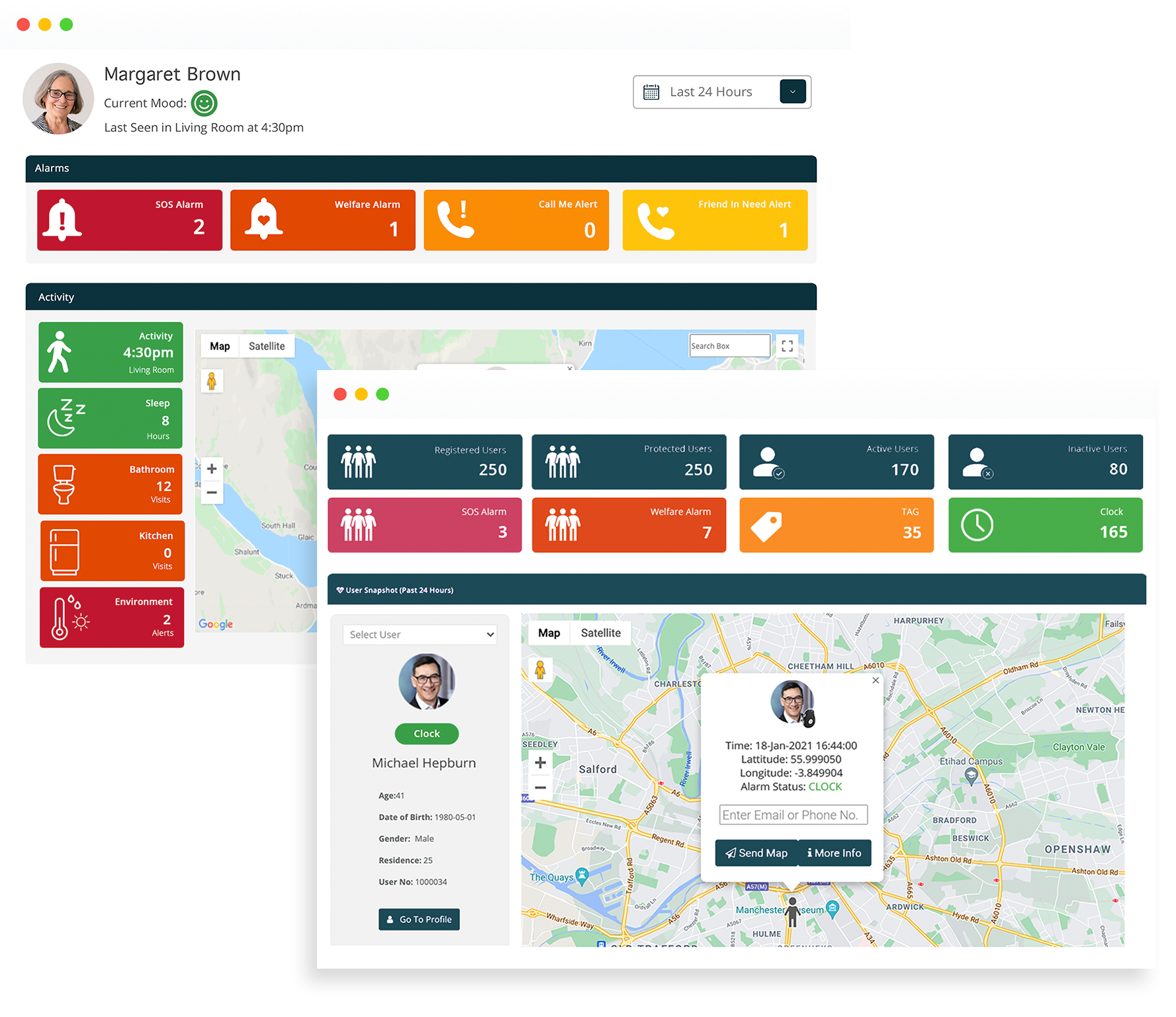Toggle fullscreen on the activity map
The height and width of the screenshot is (1017, 1176).
pos(787,346)
